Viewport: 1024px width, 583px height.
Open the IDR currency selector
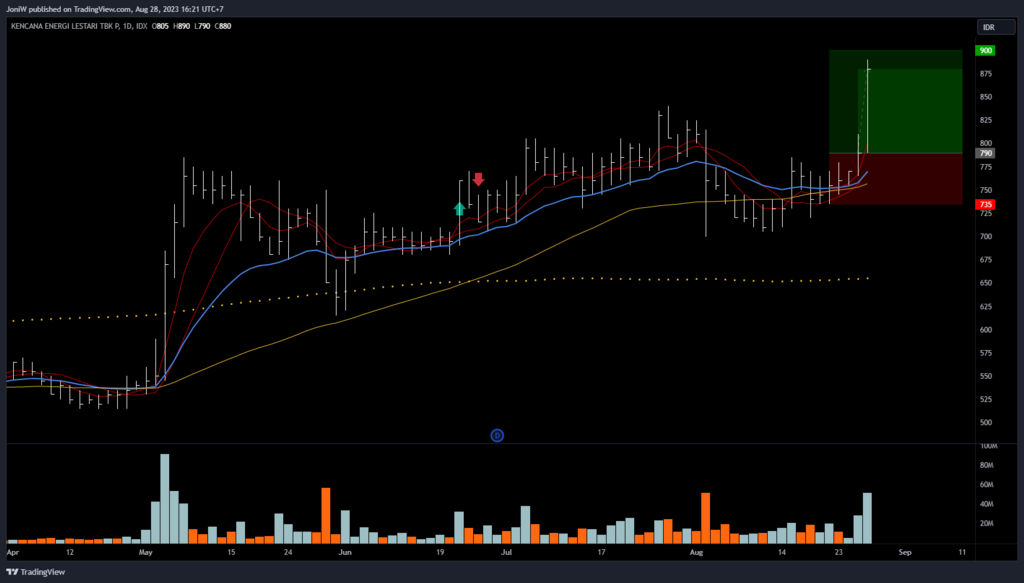click(990, 29)
